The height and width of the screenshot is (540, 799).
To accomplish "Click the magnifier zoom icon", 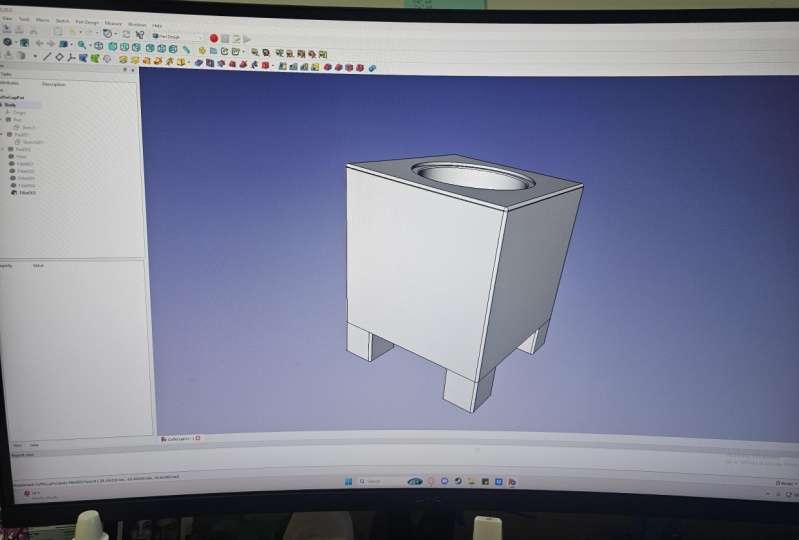I will 82,45.
